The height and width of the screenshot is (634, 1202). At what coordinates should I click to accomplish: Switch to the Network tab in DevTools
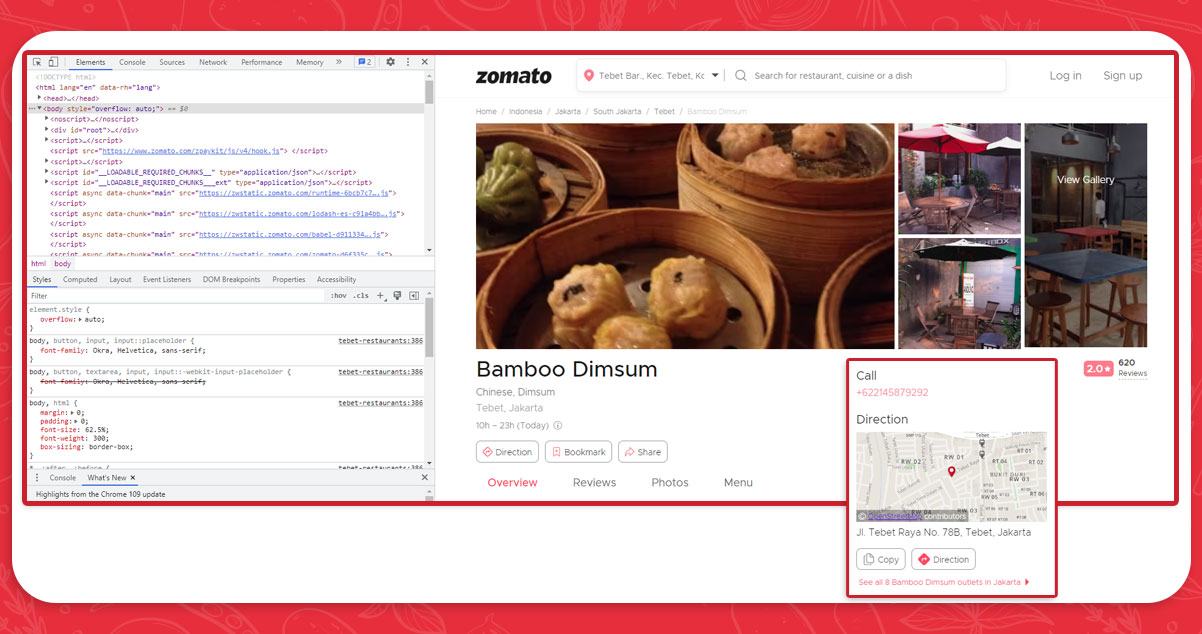click(x=213, y=62)
